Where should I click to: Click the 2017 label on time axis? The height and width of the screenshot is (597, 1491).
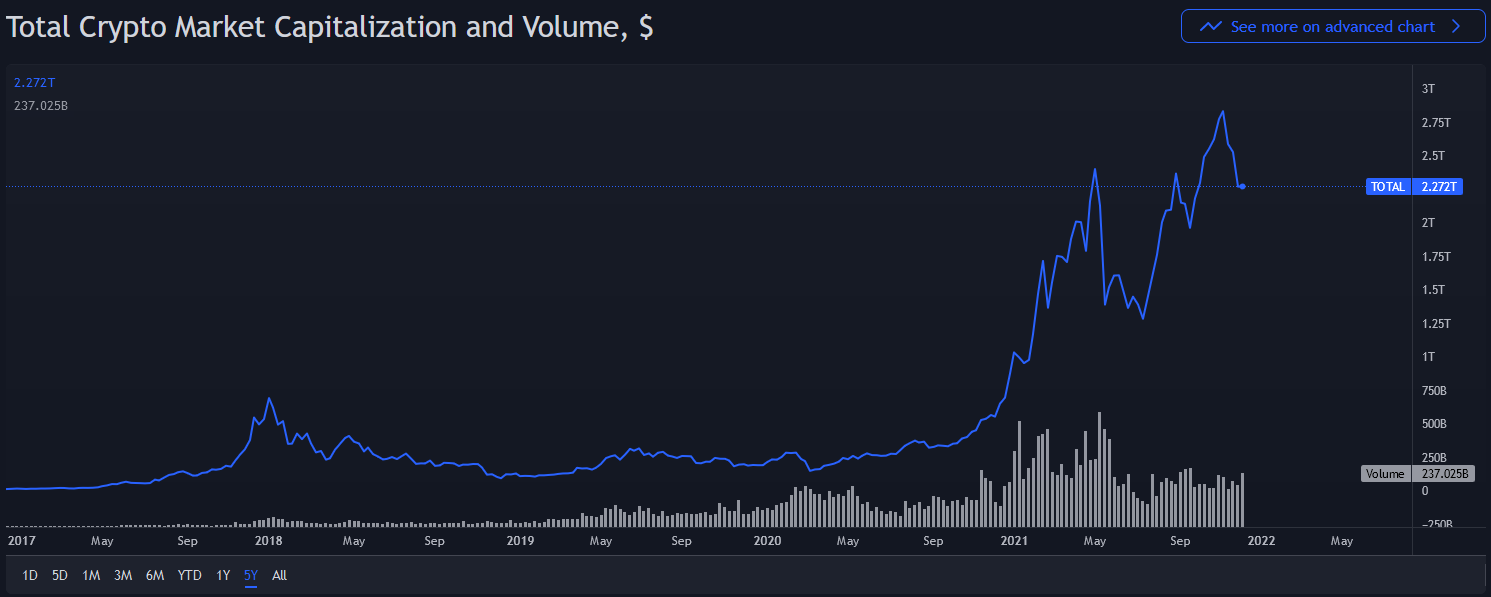click(x=20, y=541)
